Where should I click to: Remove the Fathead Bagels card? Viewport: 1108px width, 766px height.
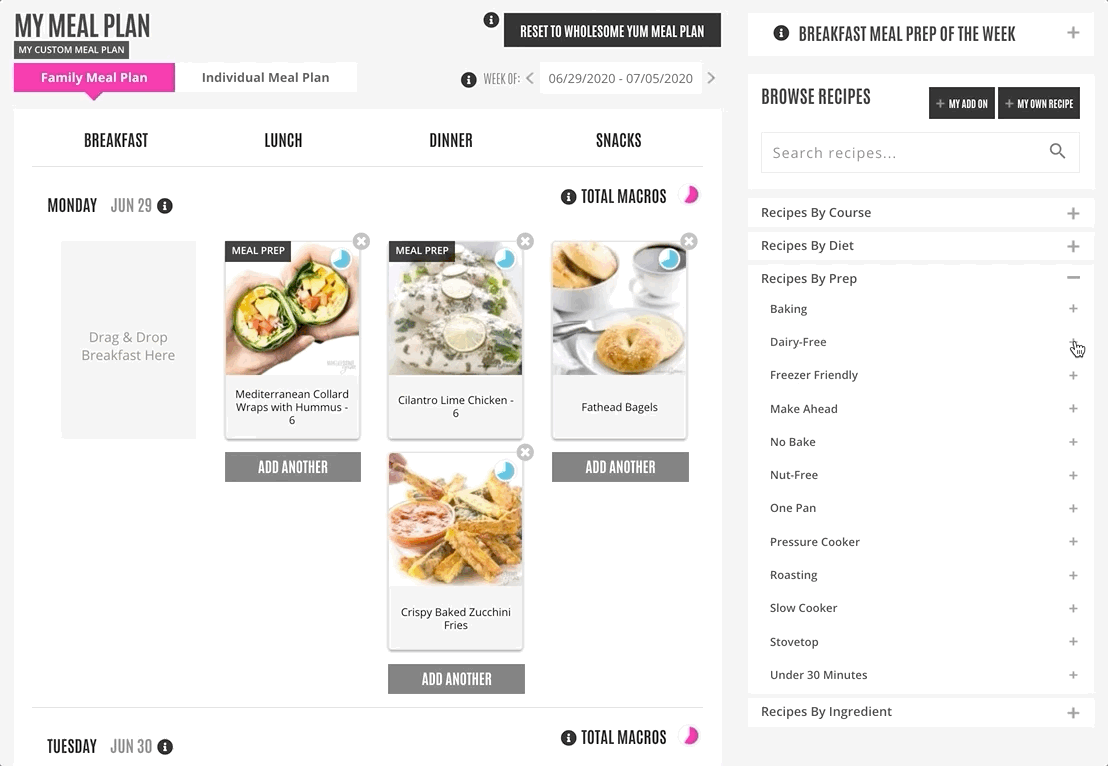[689, 242]
